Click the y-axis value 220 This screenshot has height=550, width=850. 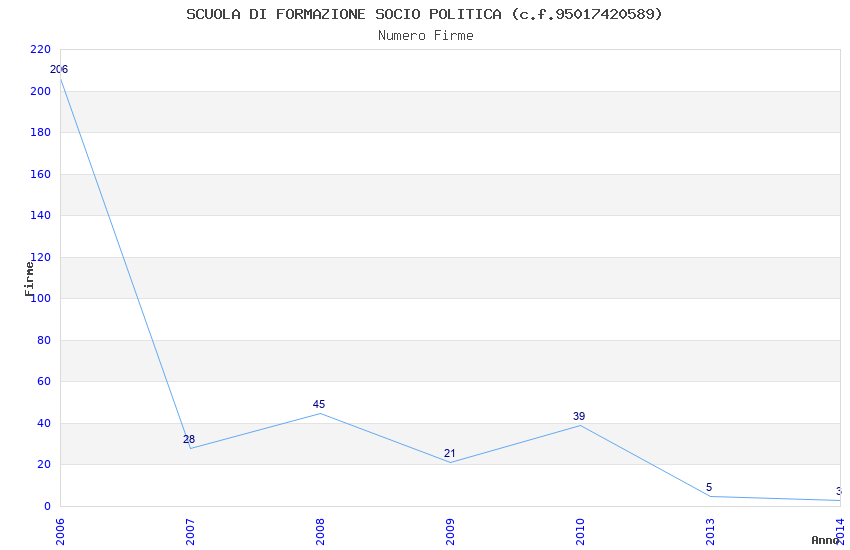coord(41,49)
